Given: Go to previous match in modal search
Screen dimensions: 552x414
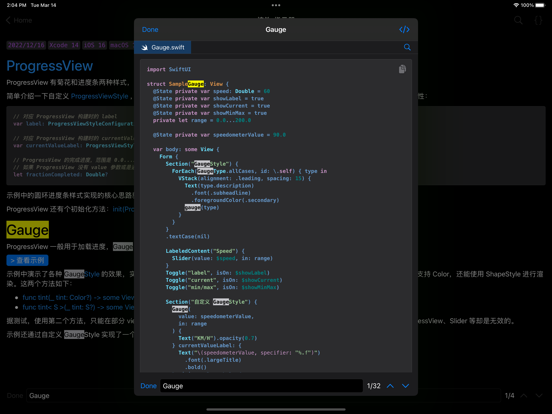Looking at the screenshot, I should coord(390,386).
